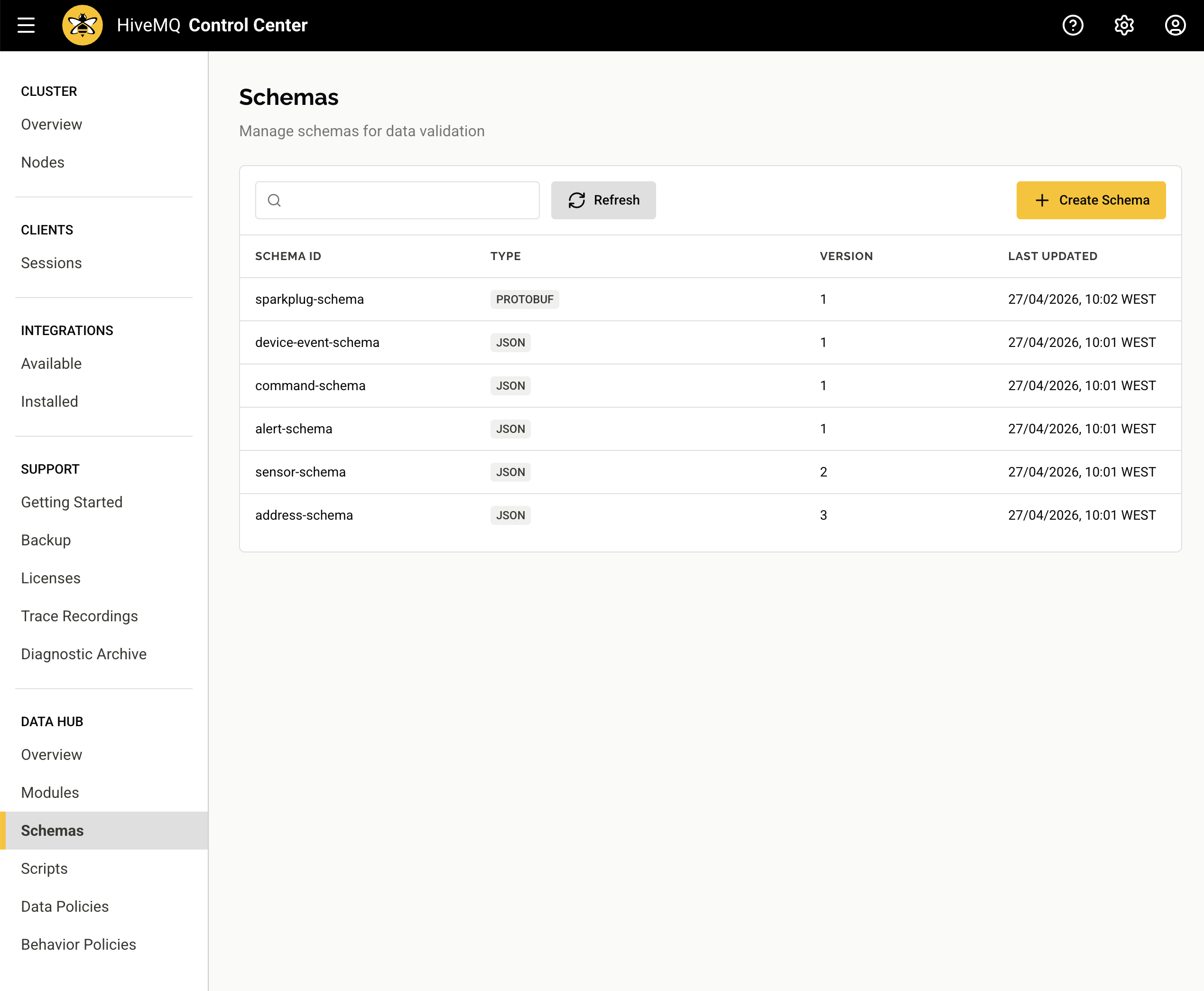Click the magnifier icon in the search box
Image resolution: width=1204 pixels, height=991 pixels.
274,200
